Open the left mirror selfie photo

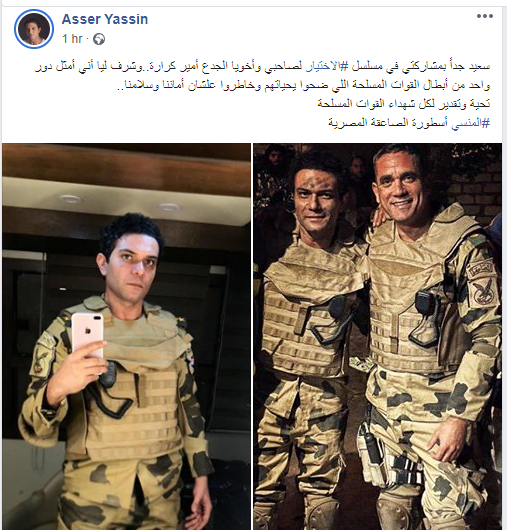pos(126,336)
